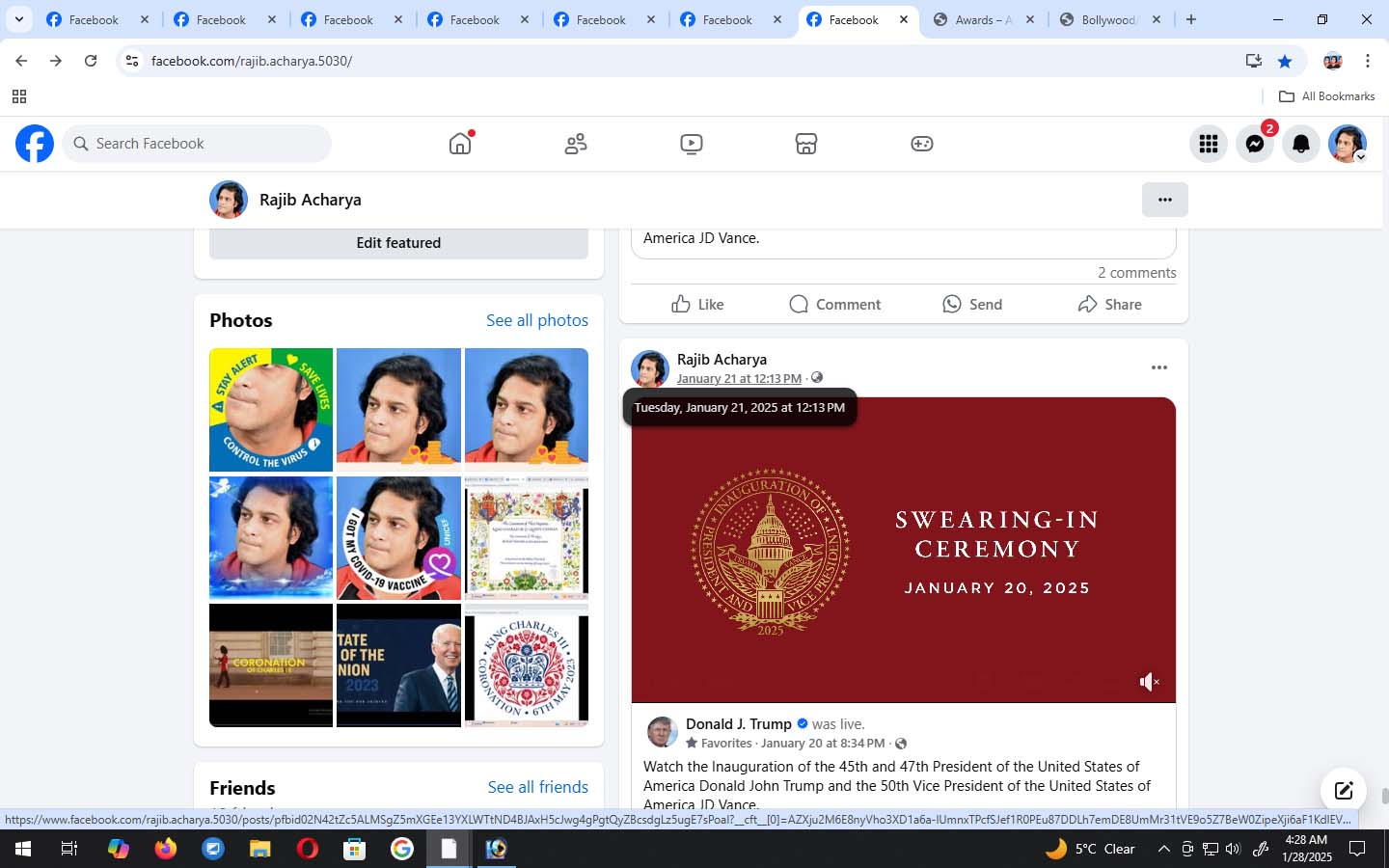Unmute the swearing-in ceremony video

pos(1149,682)
